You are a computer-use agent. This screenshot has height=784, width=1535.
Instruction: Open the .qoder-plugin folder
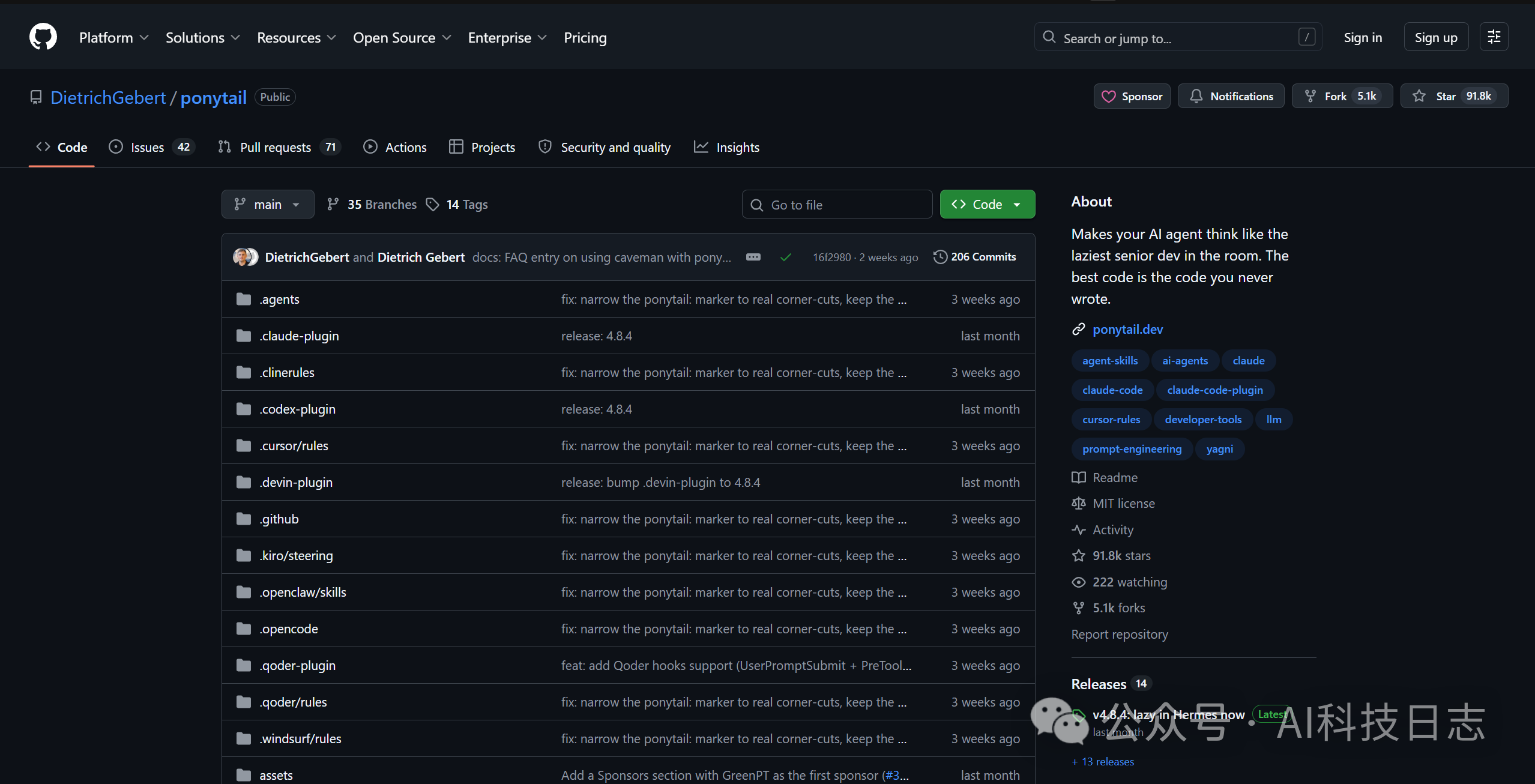[298, 665]
